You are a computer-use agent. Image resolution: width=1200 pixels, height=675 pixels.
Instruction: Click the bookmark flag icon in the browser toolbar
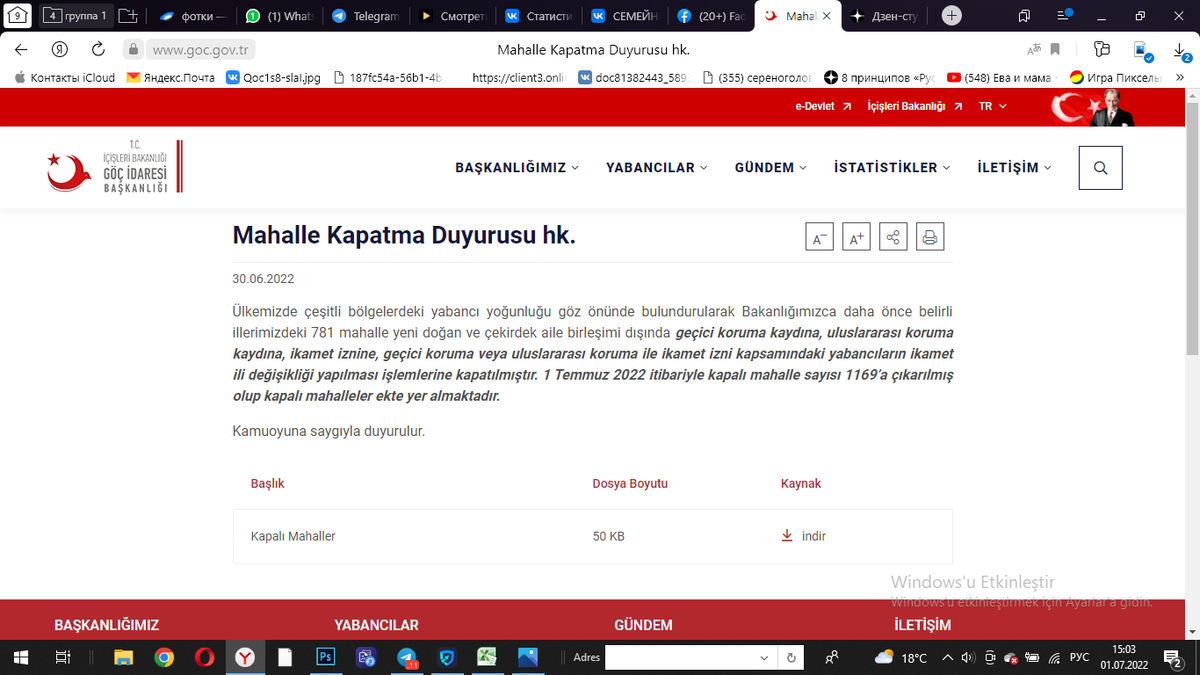[x=1053, y=47]
